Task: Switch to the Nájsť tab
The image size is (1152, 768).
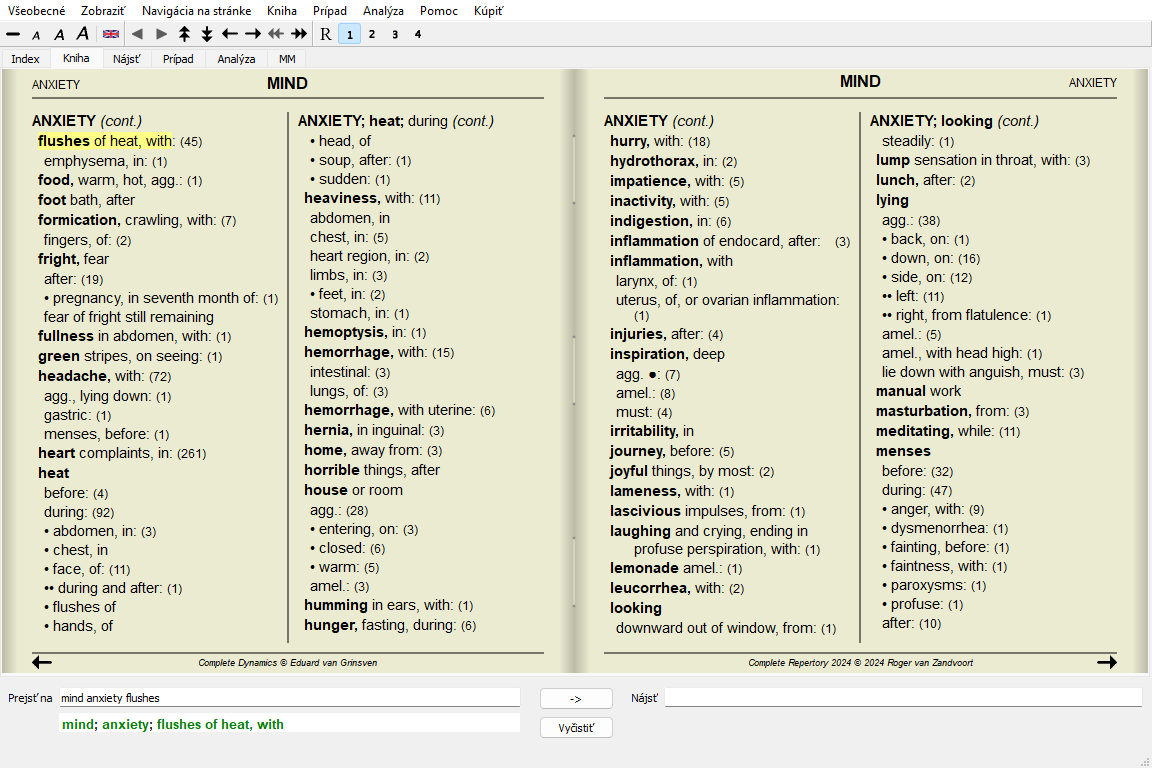Action: click(x=127, y=59)
